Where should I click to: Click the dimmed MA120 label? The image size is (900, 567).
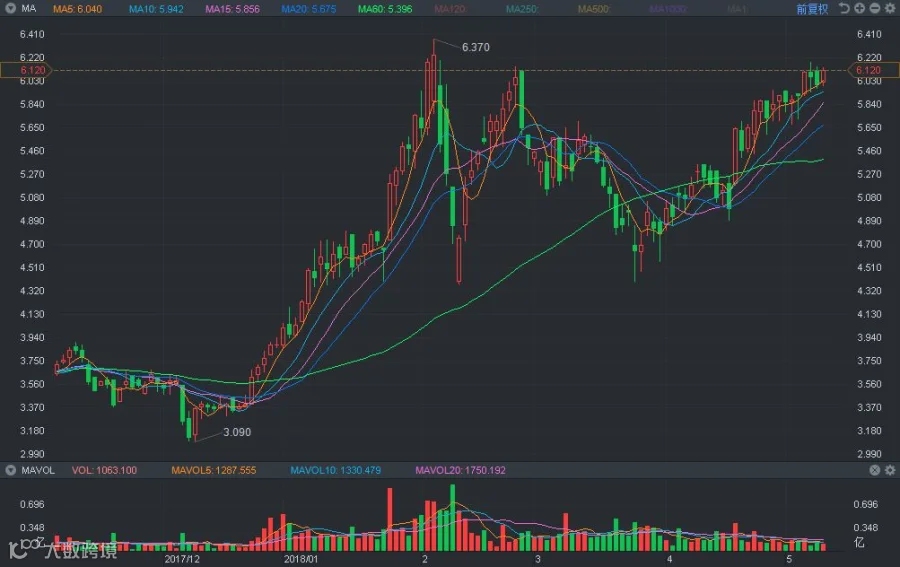[450, 9]
